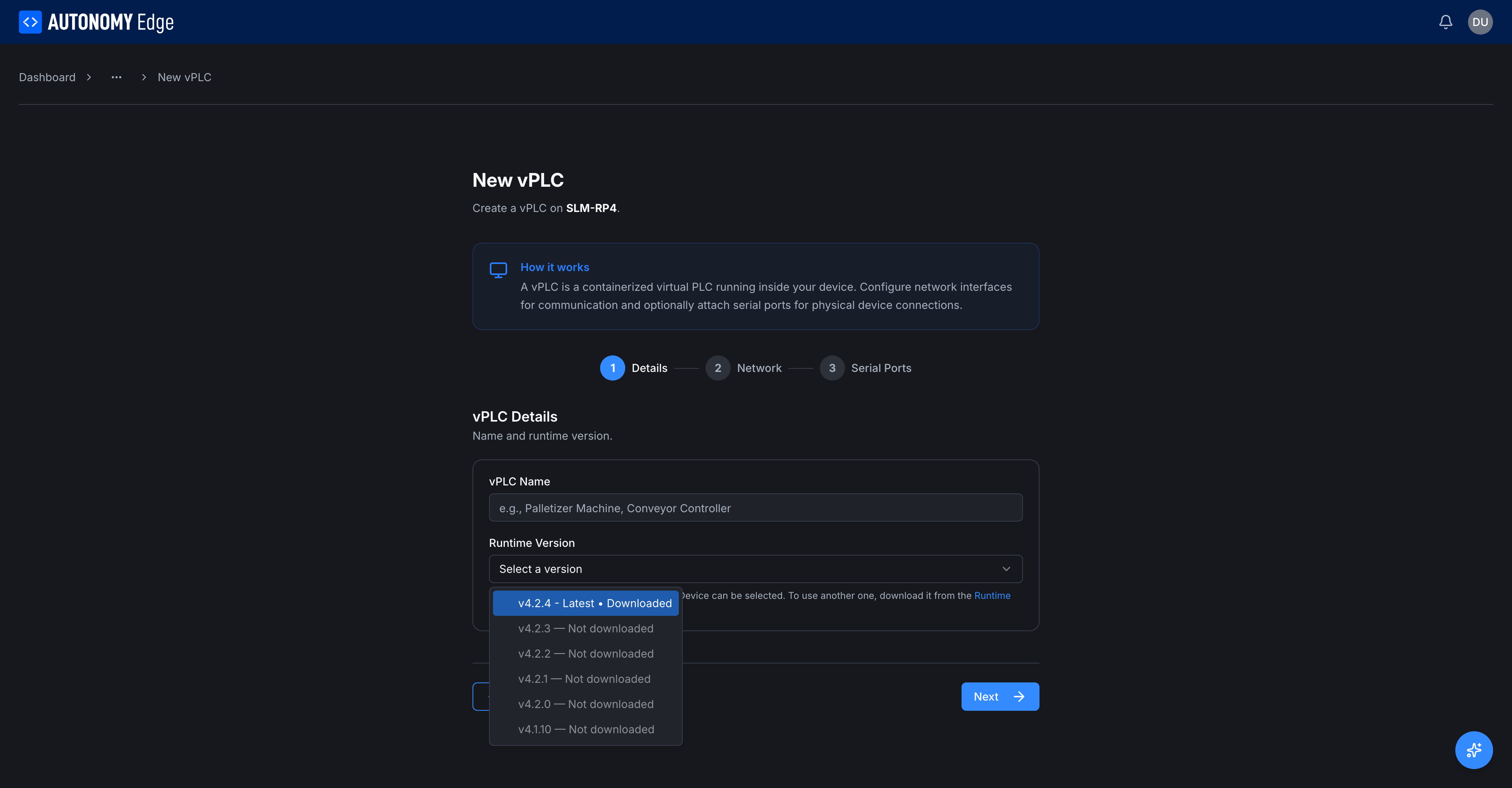Open the AI assistant sparkle button

(x=1473, y=750)
